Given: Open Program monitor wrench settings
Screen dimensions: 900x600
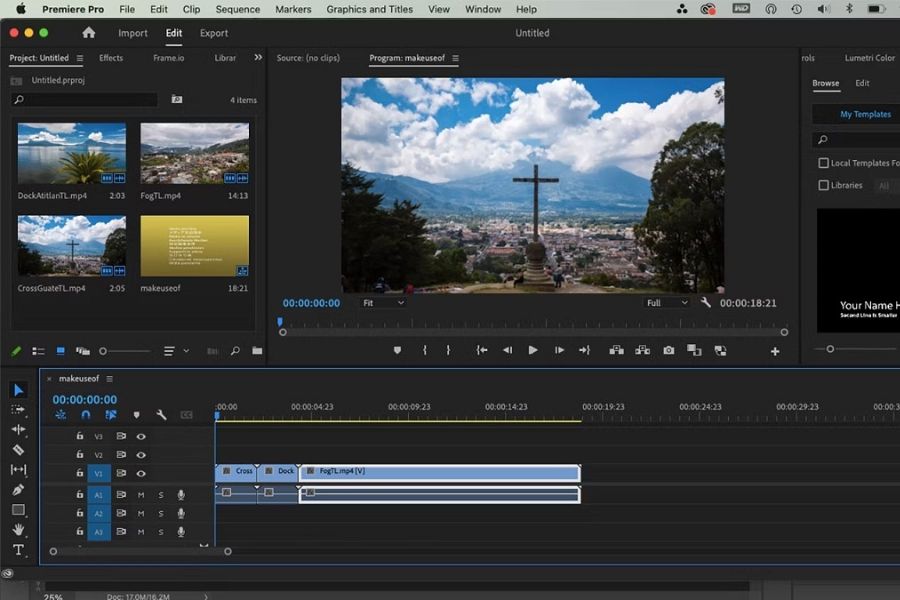Looking at the screenshot, I should [705, 303].
